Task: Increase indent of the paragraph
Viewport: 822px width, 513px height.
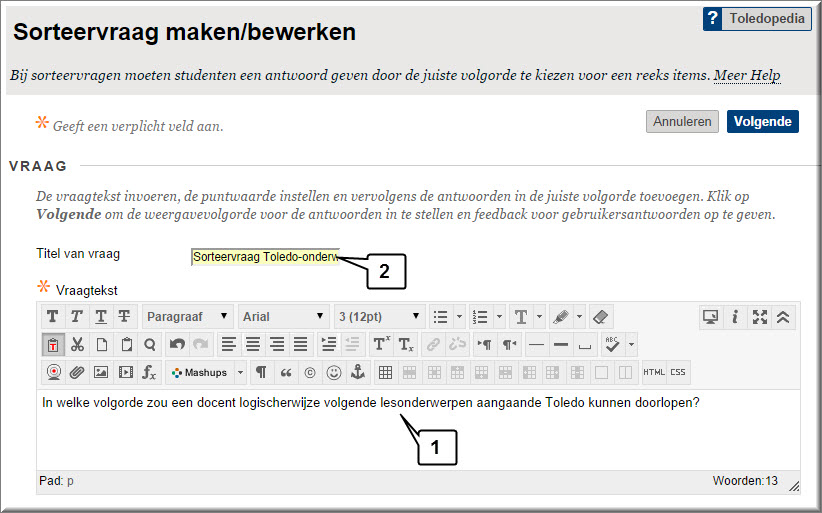Action: [x=329, y=345]
